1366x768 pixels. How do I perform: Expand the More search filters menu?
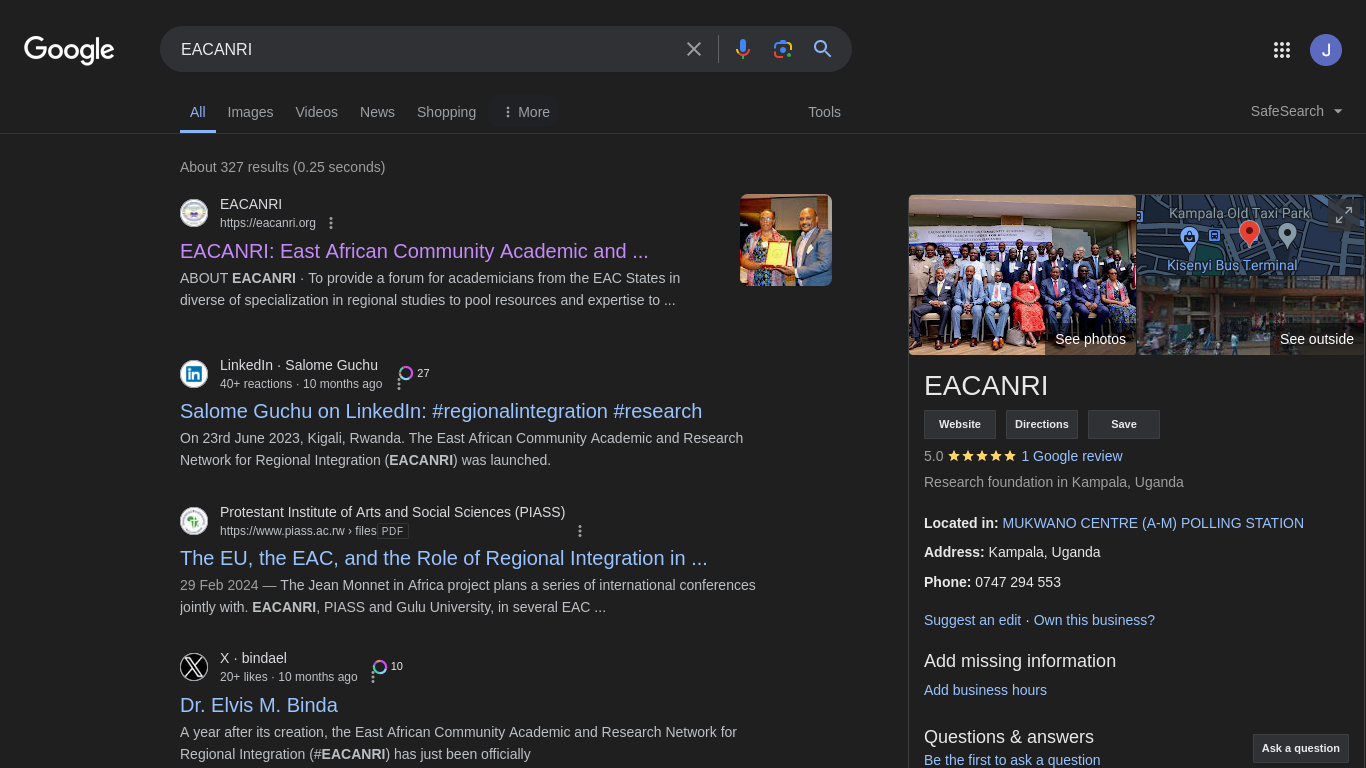[526, 112]
